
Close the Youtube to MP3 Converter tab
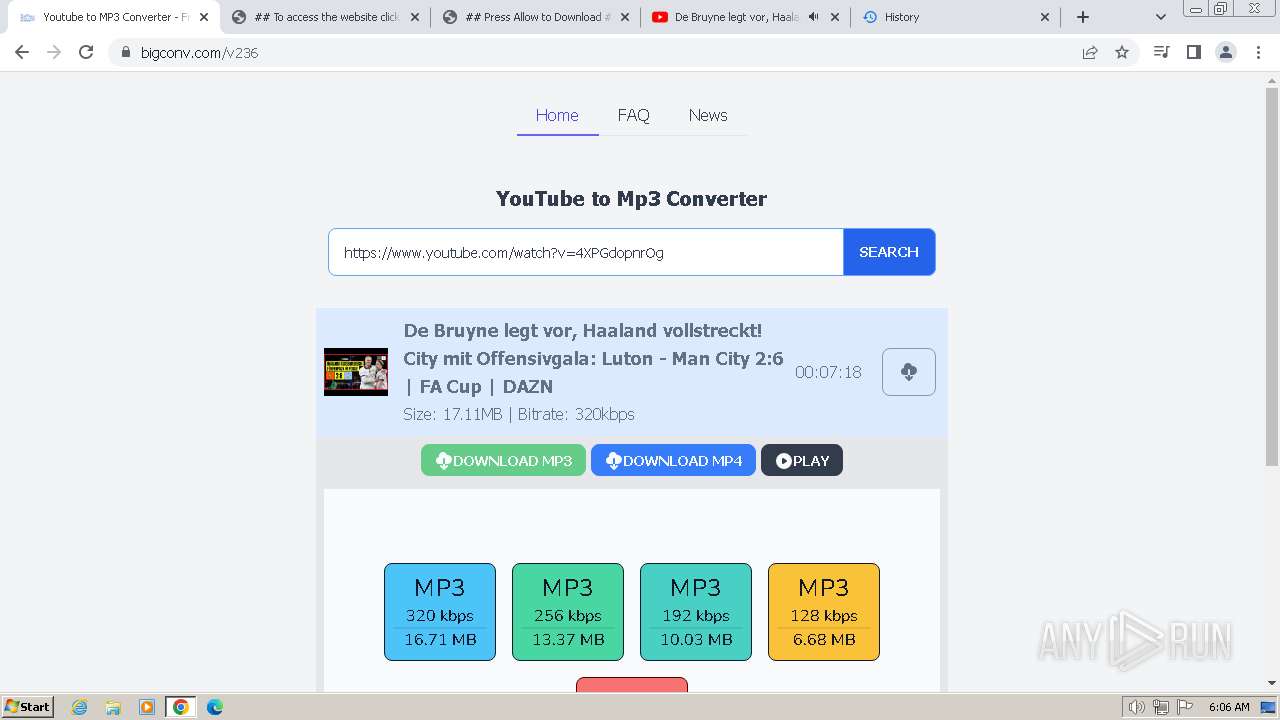pos(204,17)
